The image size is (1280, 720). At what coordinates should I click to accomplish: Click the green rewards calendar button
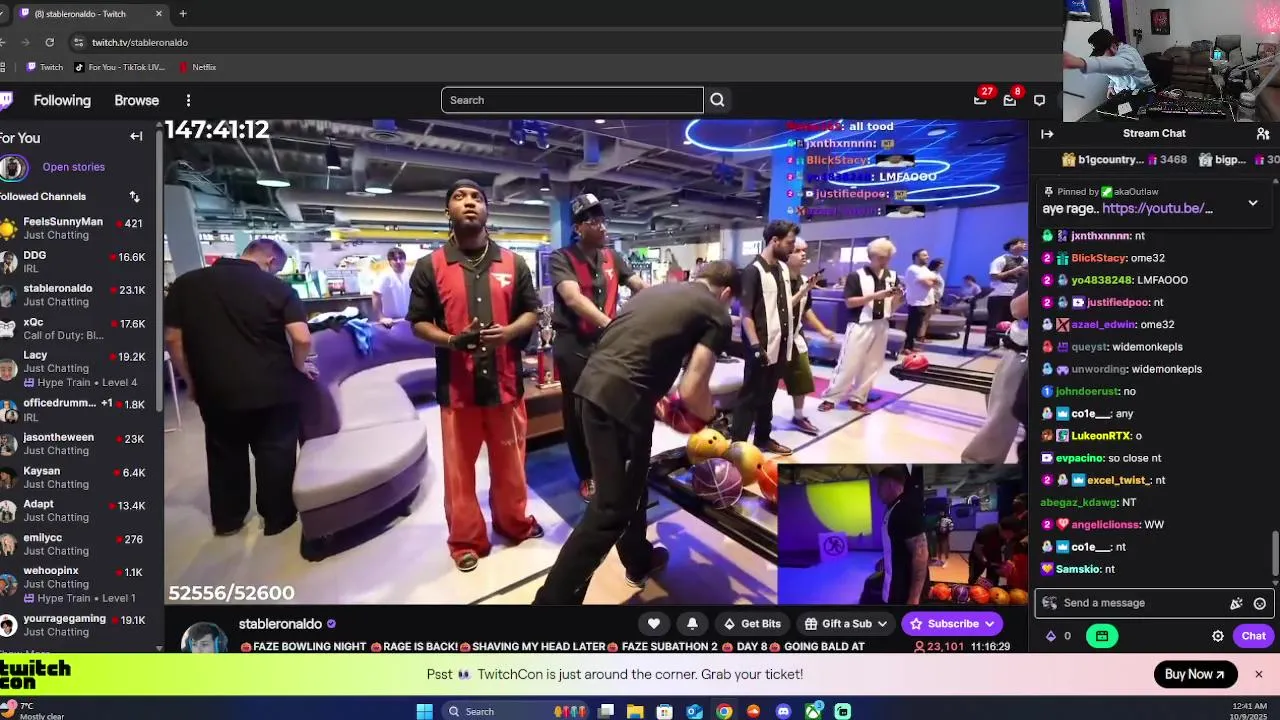point(1101,636)
